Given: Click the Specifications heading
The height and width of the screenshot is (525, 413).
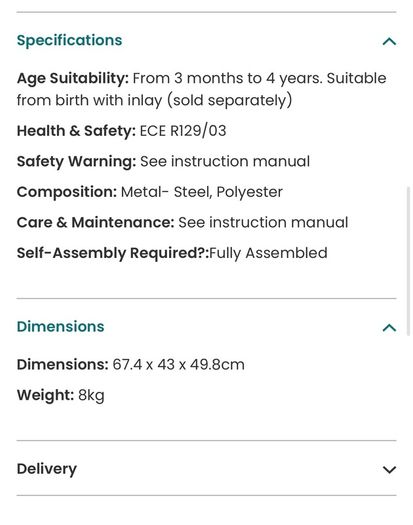Looking at the screenshot, I should 69,41.
